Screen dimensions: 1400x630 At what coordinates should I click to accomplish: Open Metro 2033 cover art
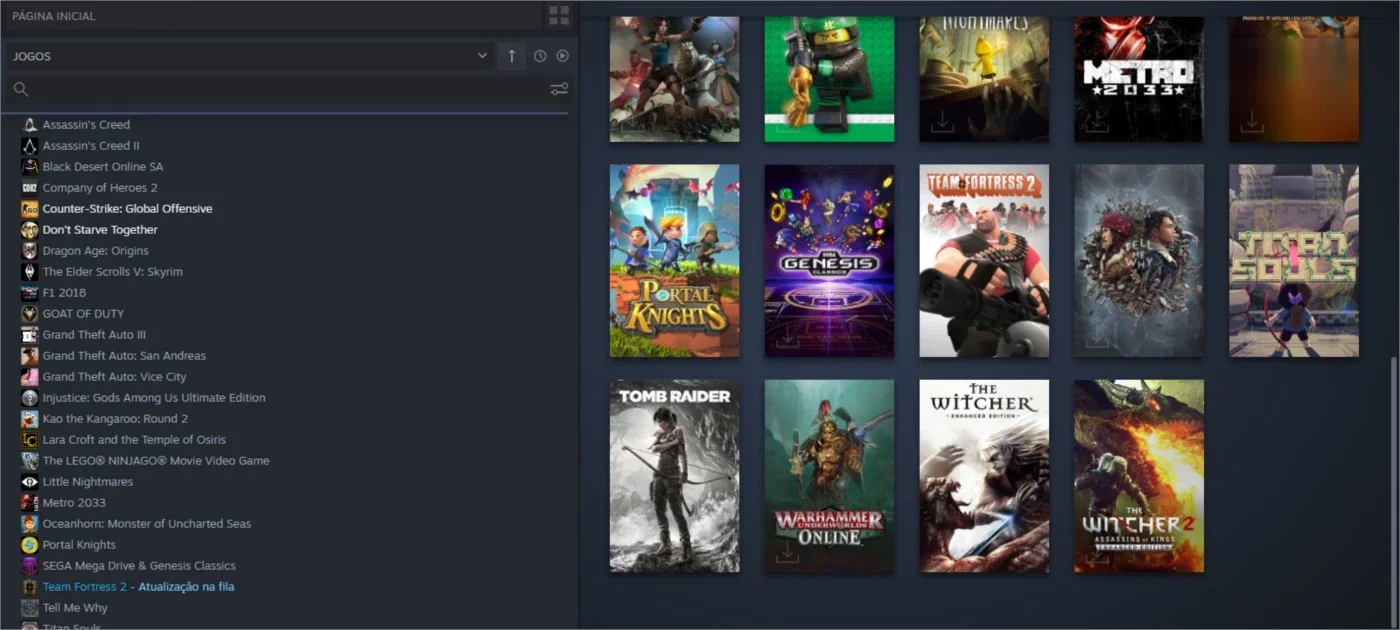(1140, 79)
